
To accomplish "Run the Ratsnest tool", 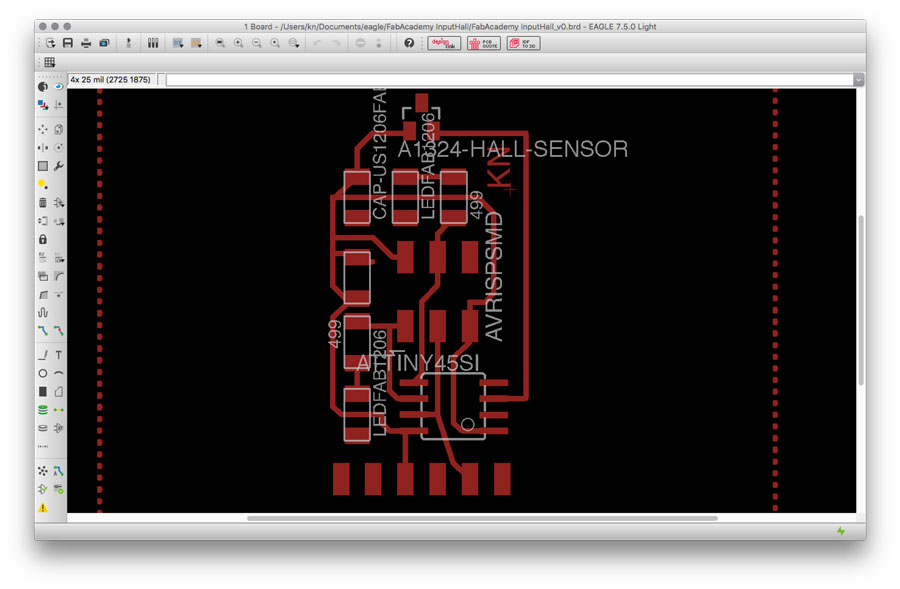I will pos(42,471).
